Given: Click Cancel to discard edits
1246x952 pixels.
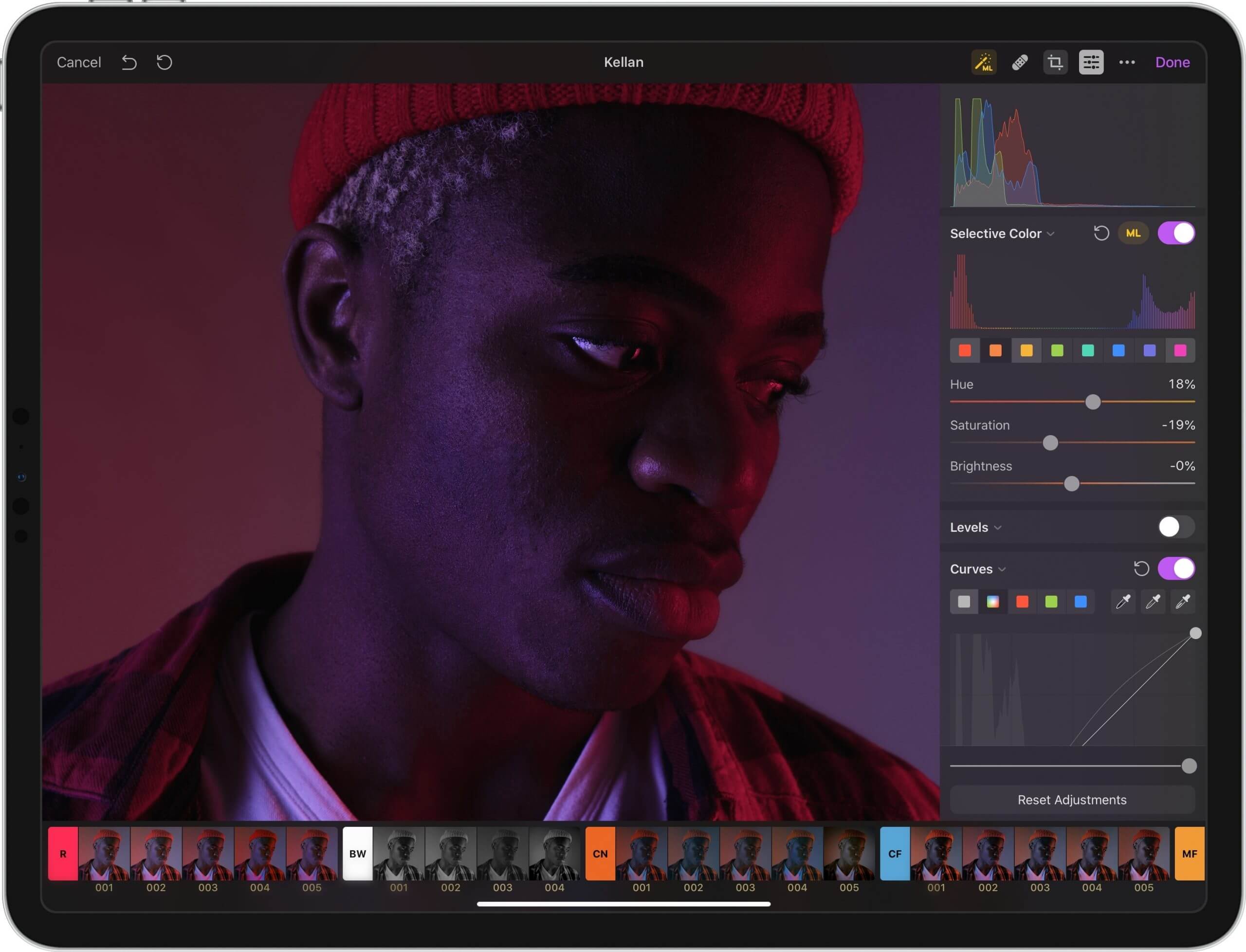Looking at the screenshot, I should click(79, 62).
